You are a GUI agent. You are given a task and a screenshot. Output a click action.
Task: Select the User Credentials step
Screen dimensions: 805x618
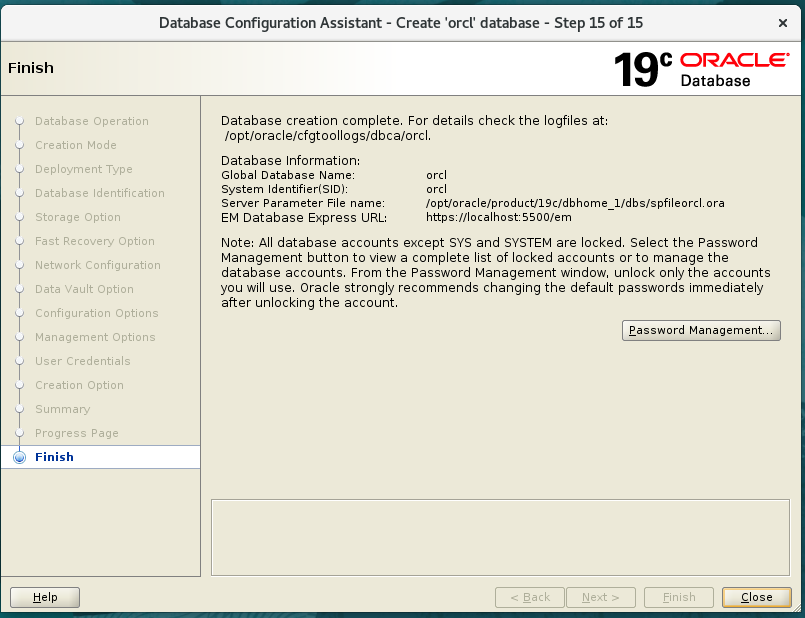(83, 361)
